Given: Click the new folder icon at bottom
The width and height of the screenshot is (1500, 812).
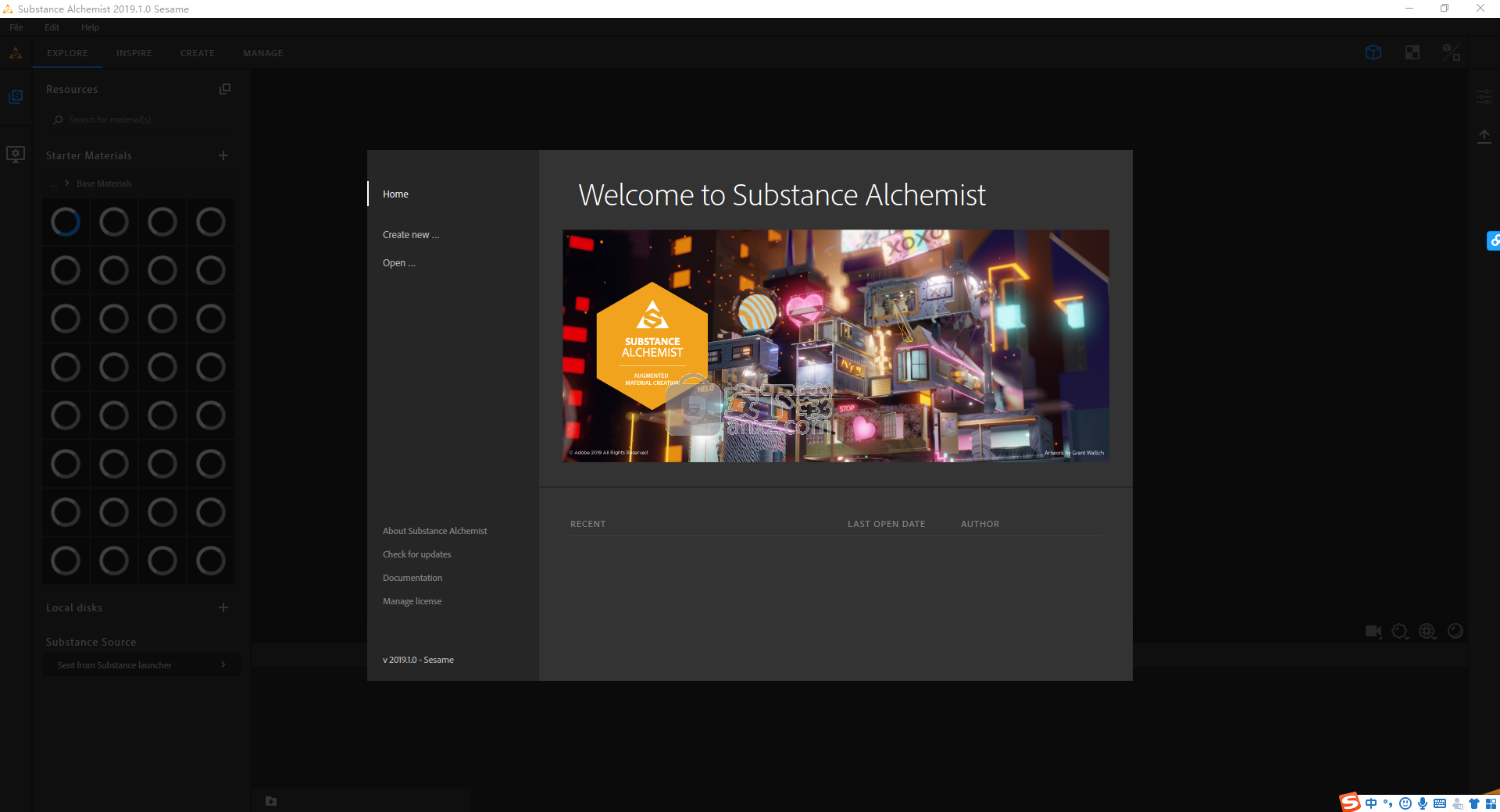Looking at the screenshot, I should 271,801.
